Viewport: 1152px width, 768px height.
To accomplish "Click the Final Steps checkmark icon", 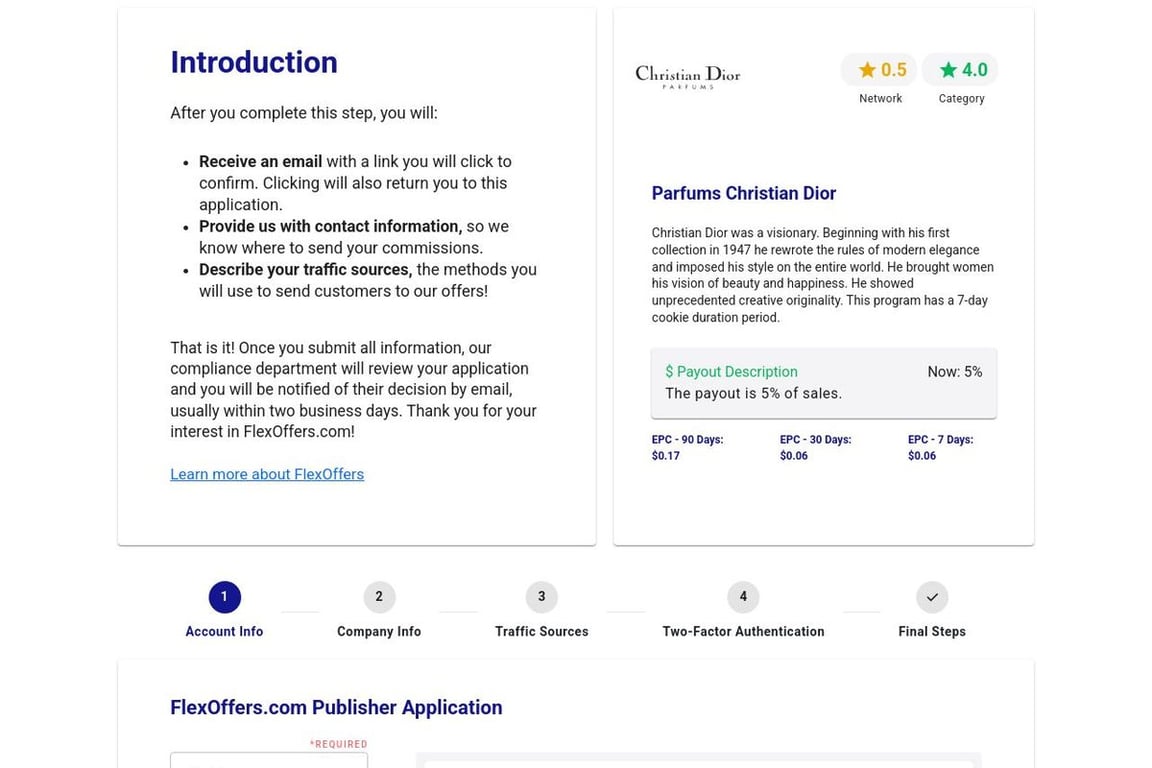I will 932,597.
